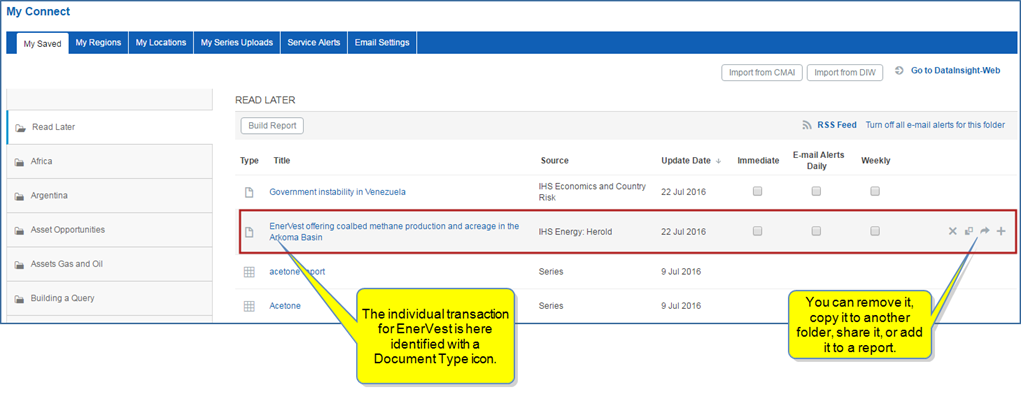This screenshot has width=1021, height=394.
Task: Click Building a Query folder icon
Action: point(19,299)
